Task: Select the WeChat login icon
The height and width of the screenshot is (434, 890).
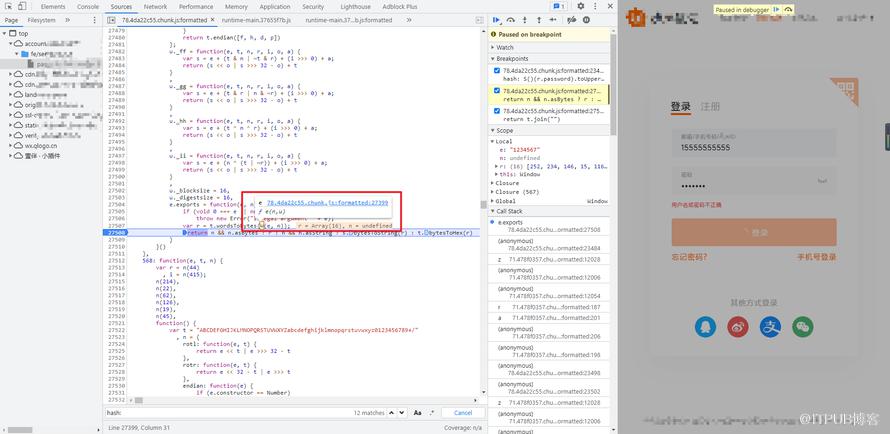Action: coord(803,327)
